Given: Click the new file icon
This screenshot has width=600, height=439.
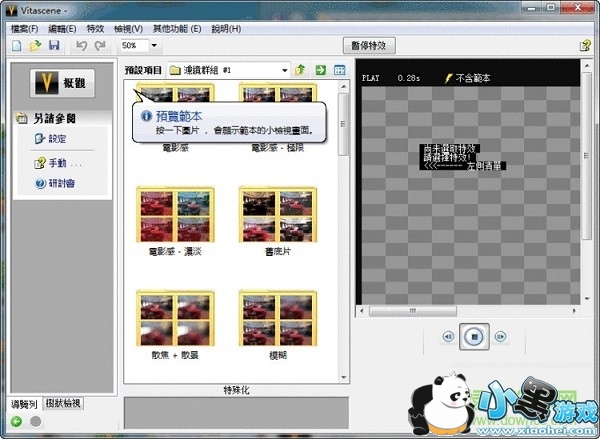Looking at the screenshot, I should (17, 46).
